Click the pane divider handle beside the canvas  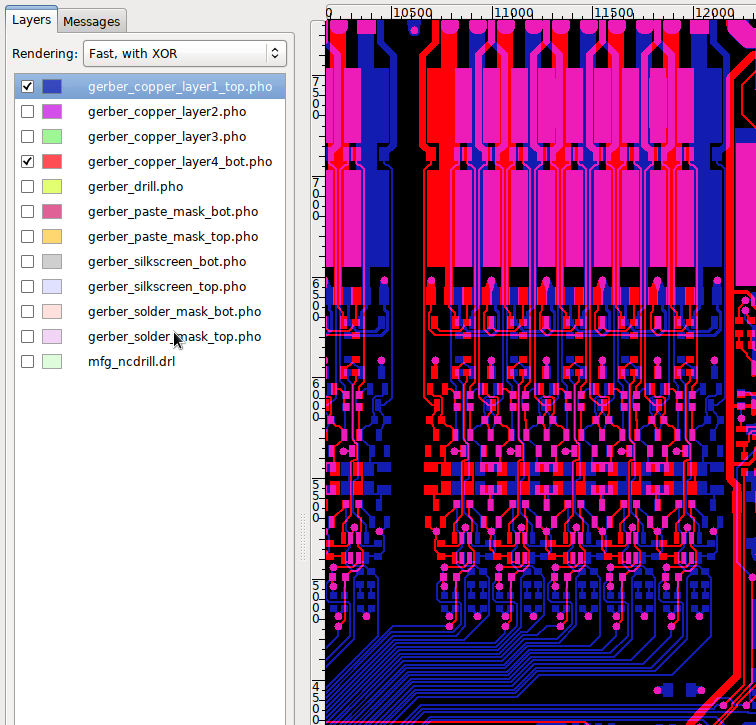[x=303, y=536]
